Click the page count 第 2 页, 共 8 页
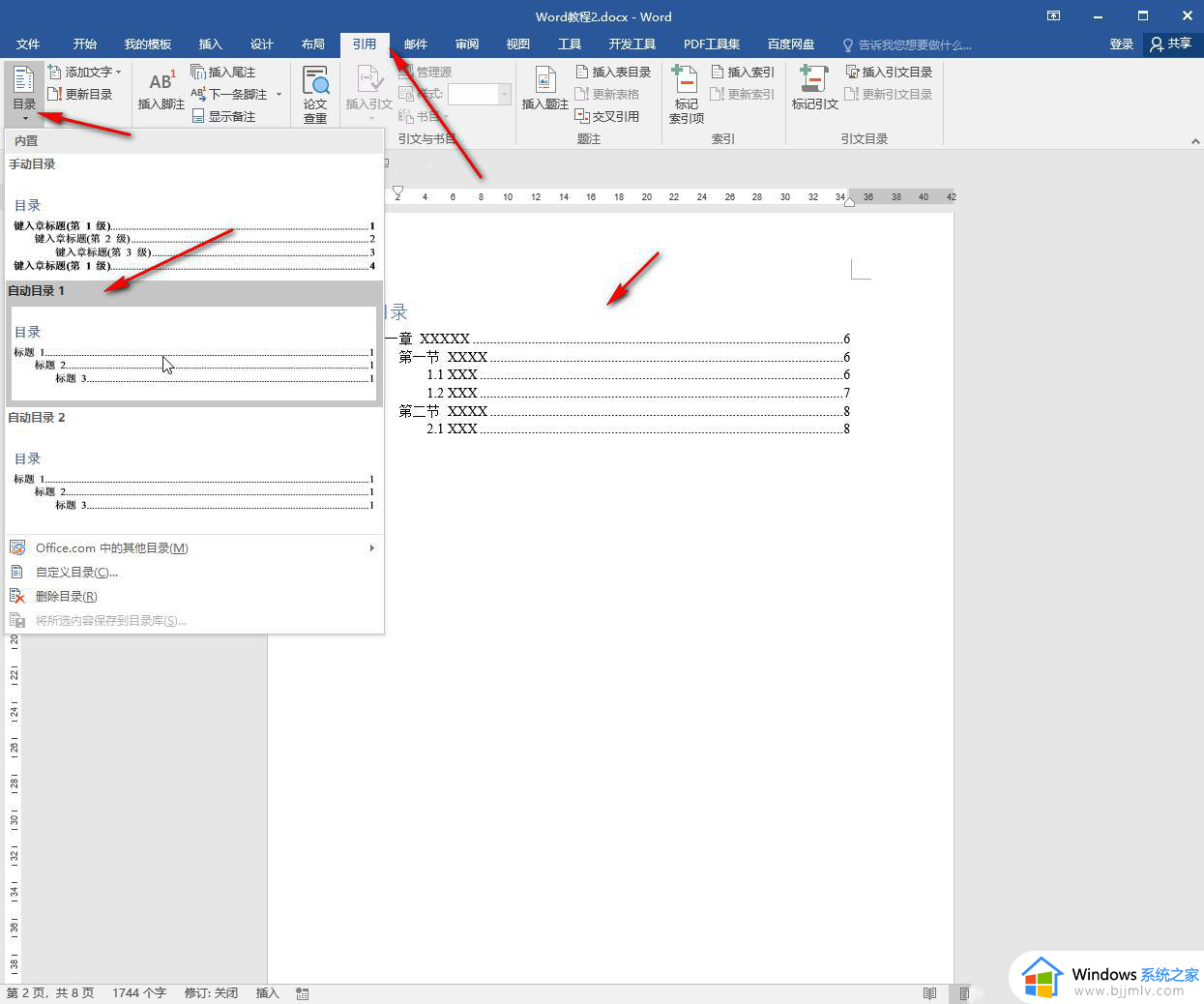The width and height of the screenshot is (1204, 1004). [x=50, y=993]
